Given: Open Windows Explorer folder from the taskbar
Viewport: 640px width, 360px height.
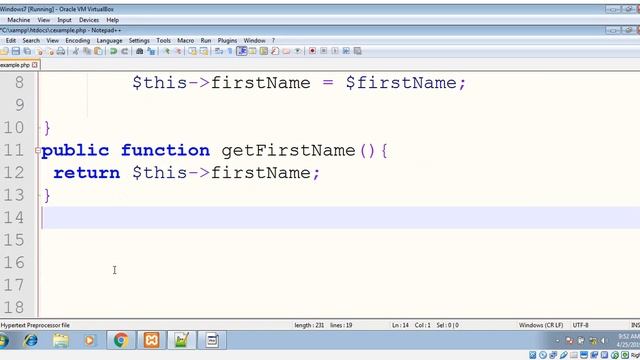Looking at the screenshot, I should coord(61,340).
